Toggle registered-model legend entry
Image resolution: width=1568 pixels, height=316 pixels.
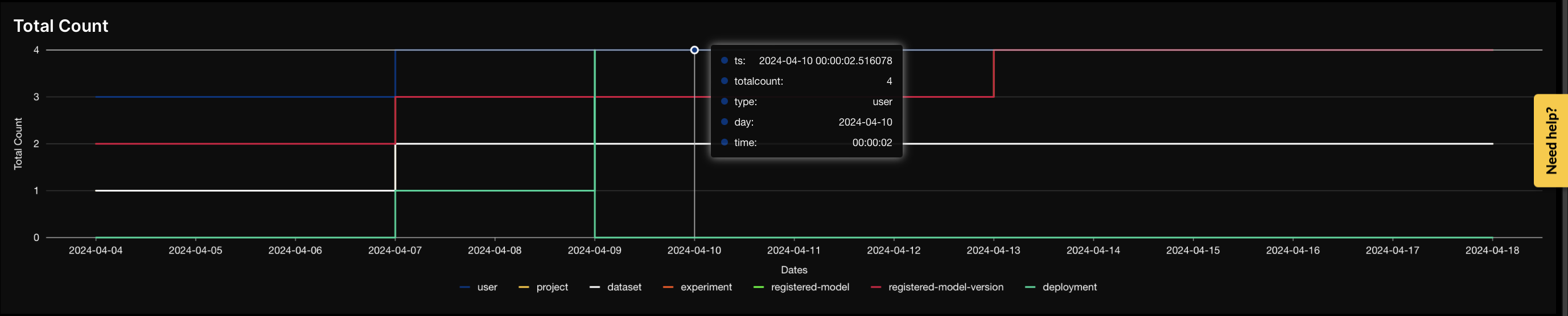click(802, 287)
